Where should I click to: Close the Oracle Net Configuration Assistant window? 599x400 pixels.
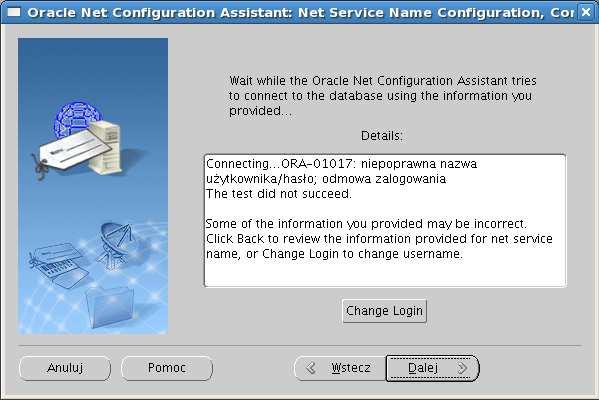(x=586, y=12)
